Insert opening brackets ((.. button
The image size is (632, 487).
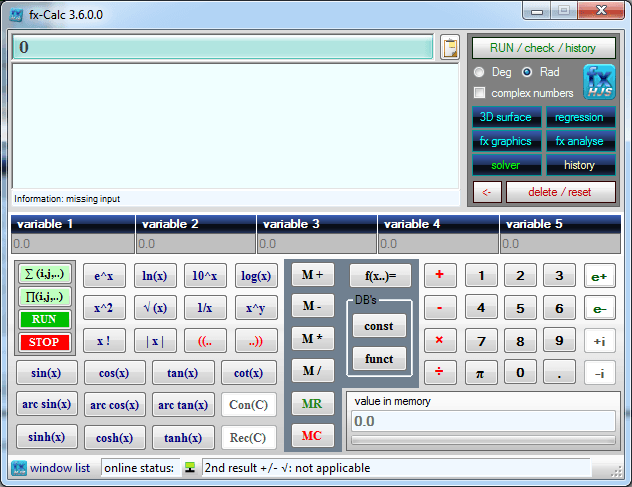(205, 341)
